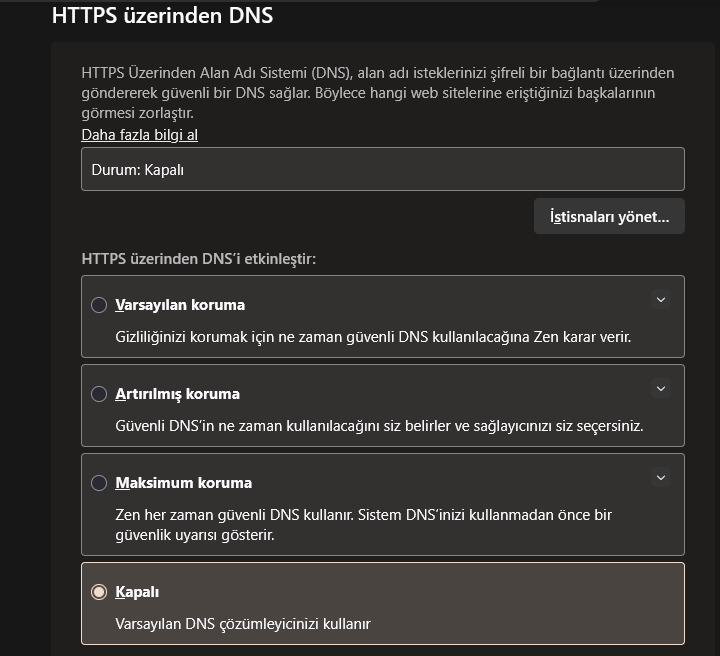Click the HTTPS üzerinden DNS section heading
Viewport: 720px width, 656px height.
(x=162, y=16)
